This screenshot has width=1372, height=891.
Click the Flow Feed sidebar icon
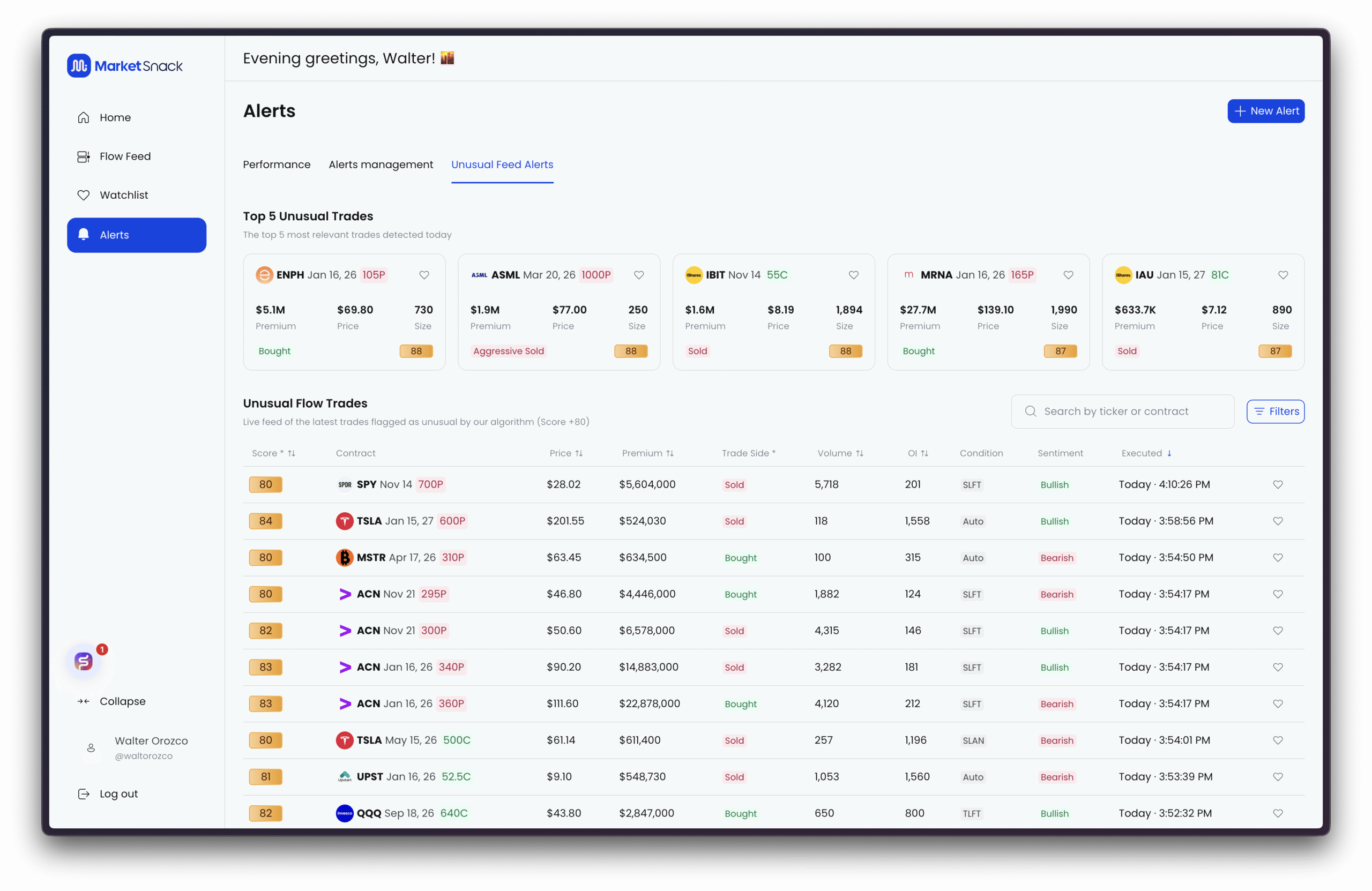pos(84,157)
